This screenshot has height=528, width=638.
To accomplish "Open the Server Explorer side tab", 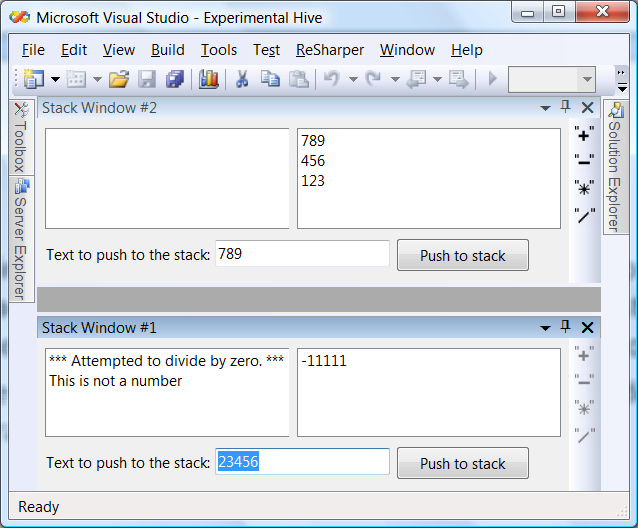I will (x=21, y=239).
